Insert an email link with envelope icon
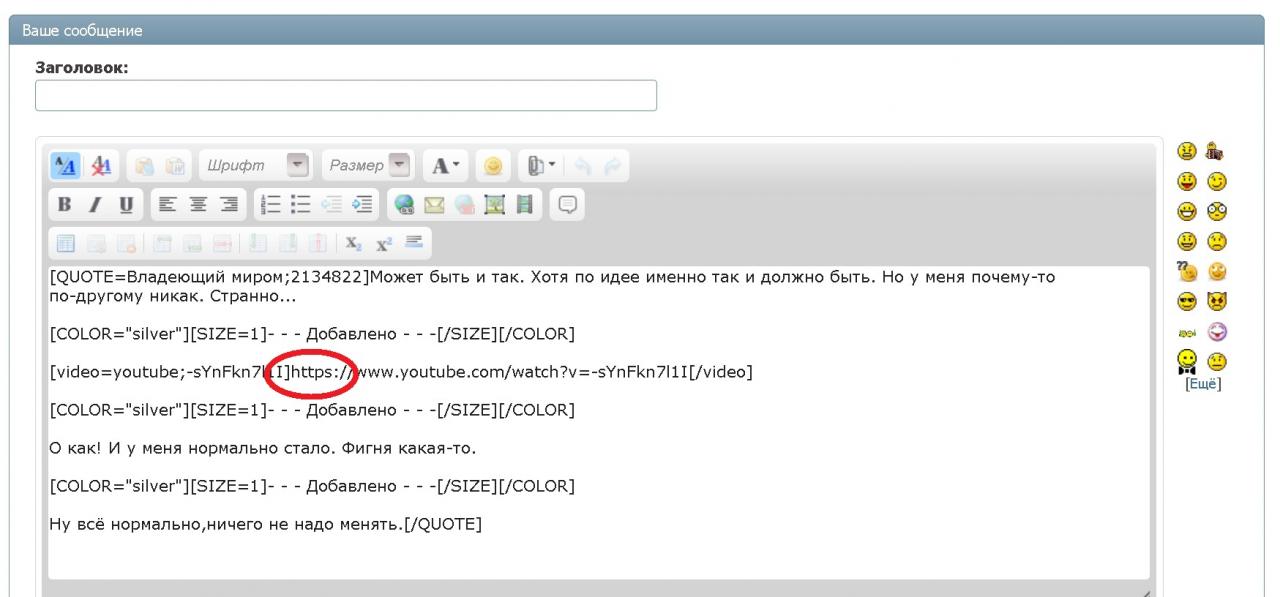This screenshot has height=597, width=1280. tap(436, 204)
